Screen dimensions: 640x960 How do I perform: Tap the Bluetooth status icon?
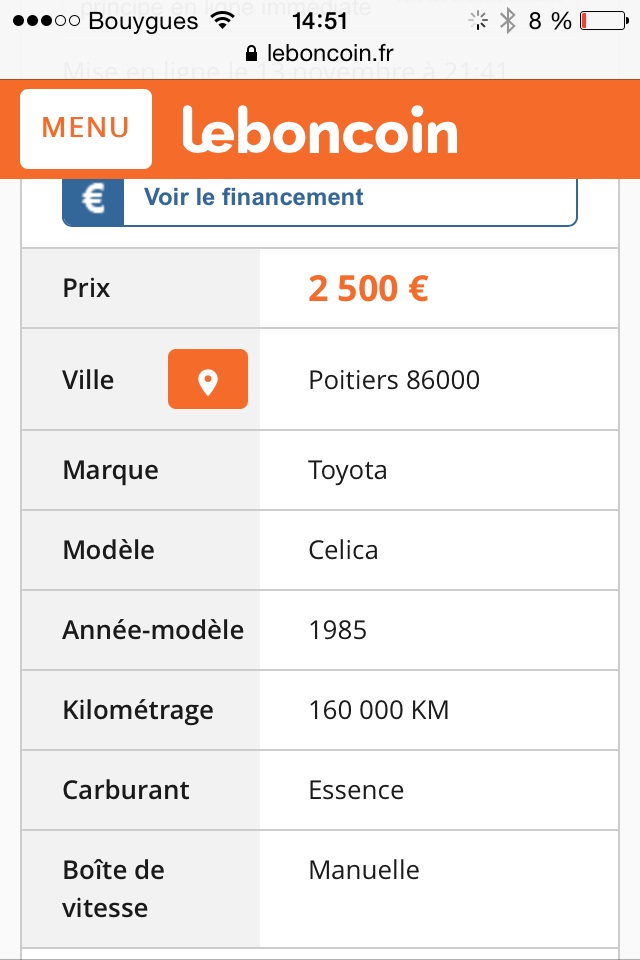click(x=508, y=20)
